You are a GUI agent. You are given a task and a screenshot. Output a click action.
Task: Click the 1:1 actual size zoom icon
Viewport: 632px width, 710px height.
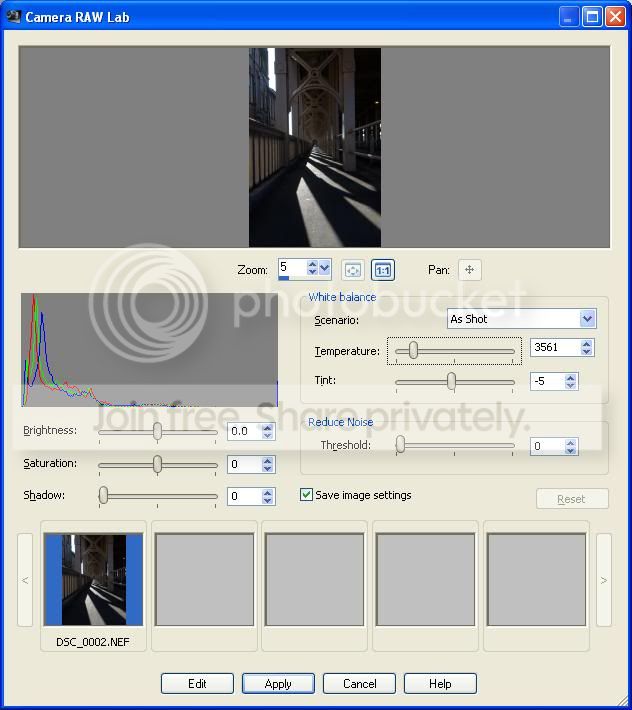(383, 270)
